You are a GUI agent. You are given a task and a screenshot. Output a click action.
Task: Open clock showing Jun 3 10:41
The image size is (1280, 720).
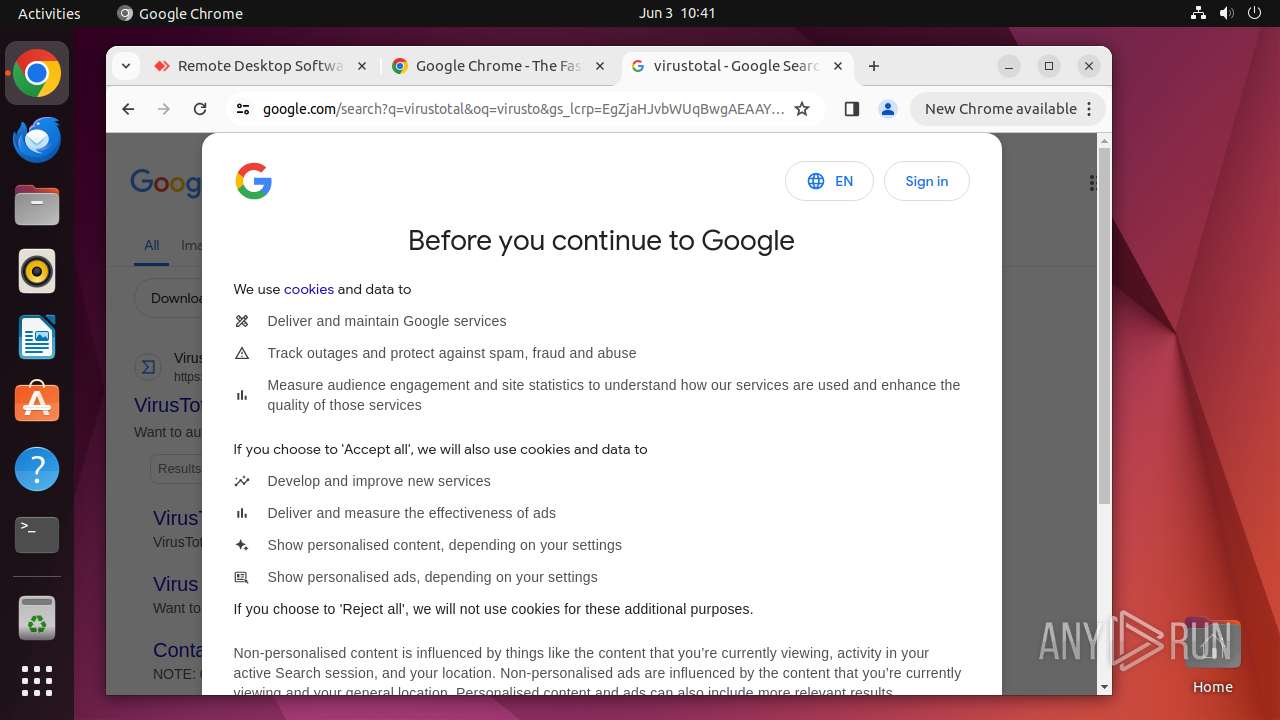[677, 13]
